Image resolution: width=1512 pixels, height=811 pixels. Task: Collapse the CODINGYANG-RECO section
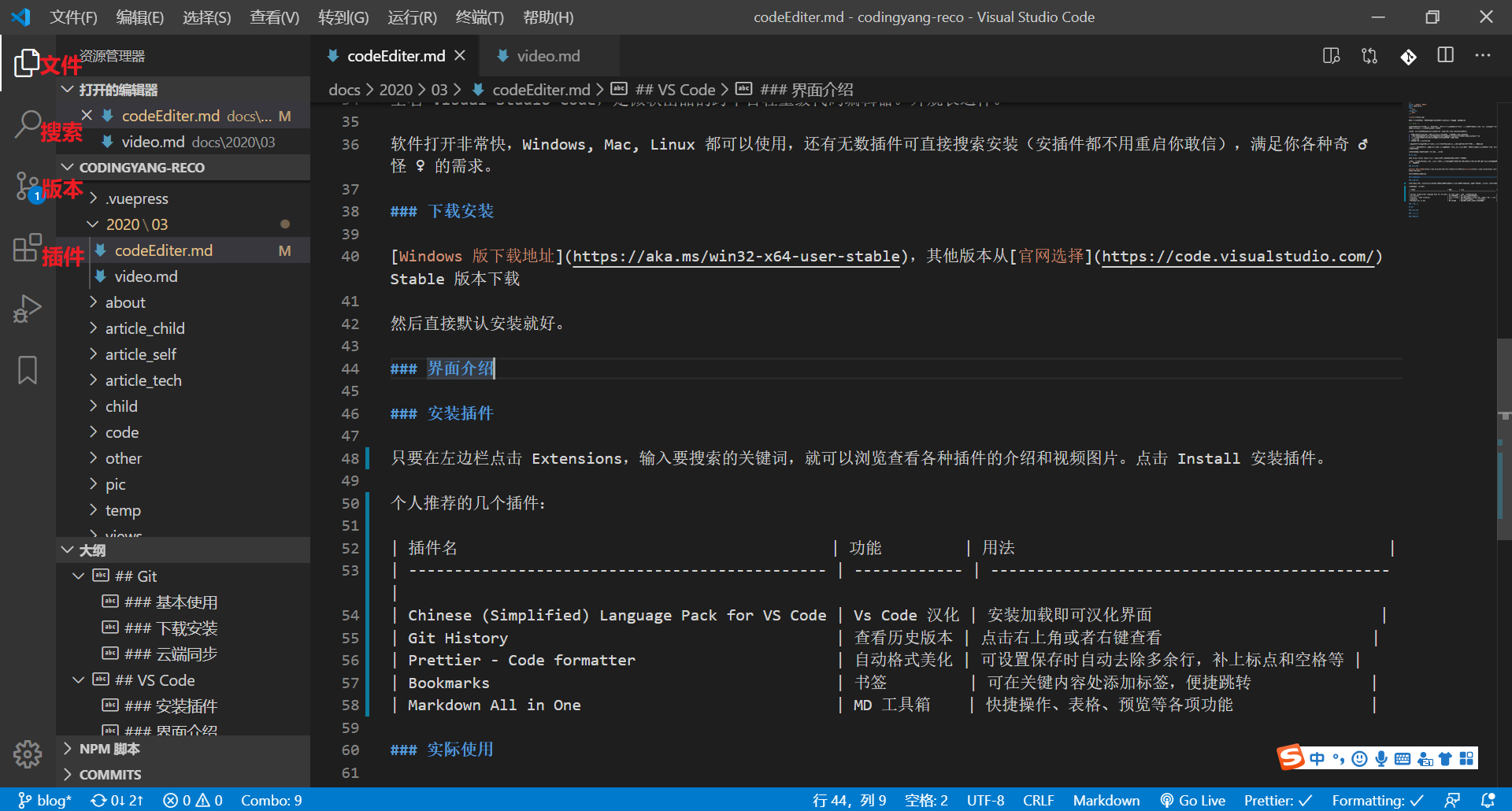[x=184, y=167]
